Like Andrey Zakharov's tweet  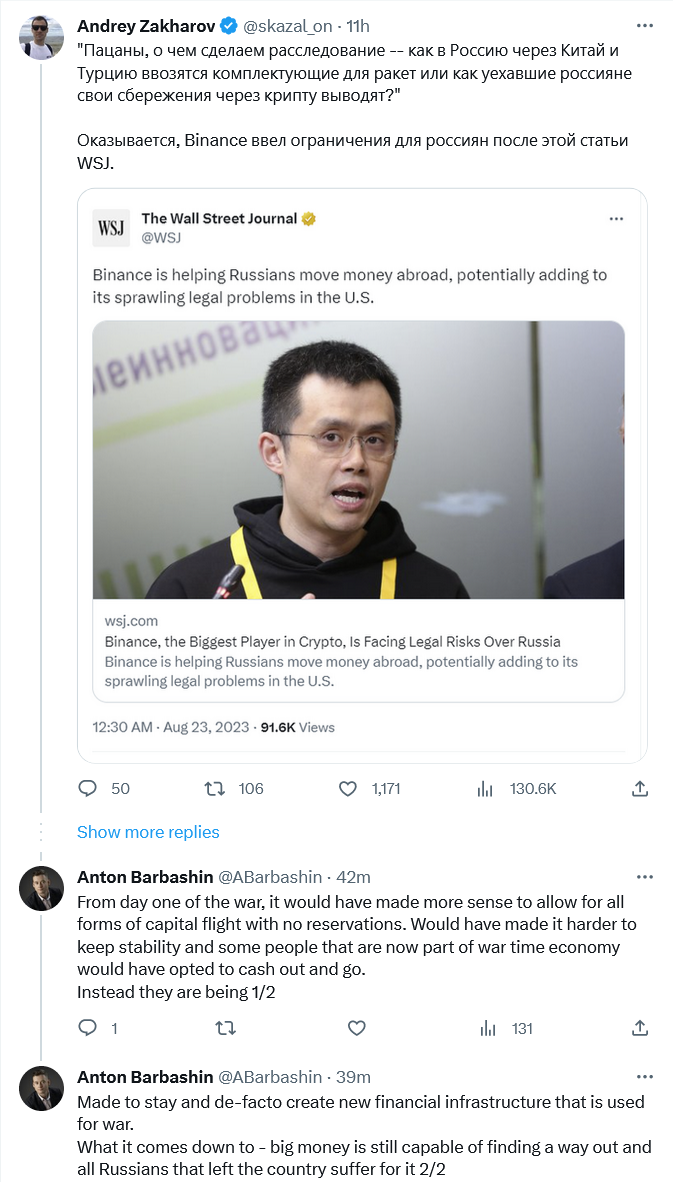point(348,789)
